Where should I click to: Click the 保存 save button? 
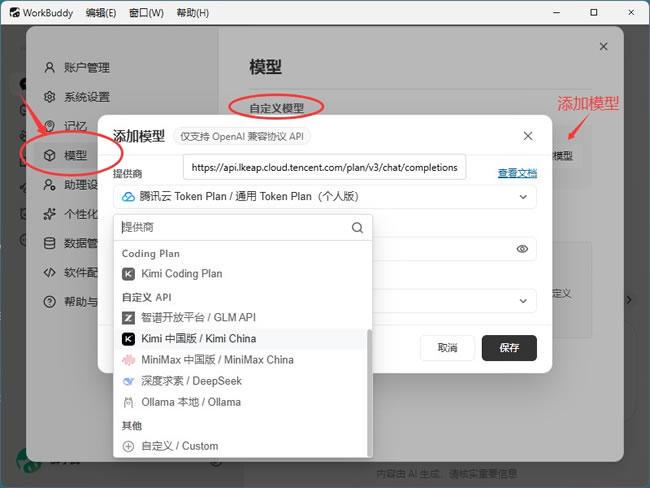(509, 347)
